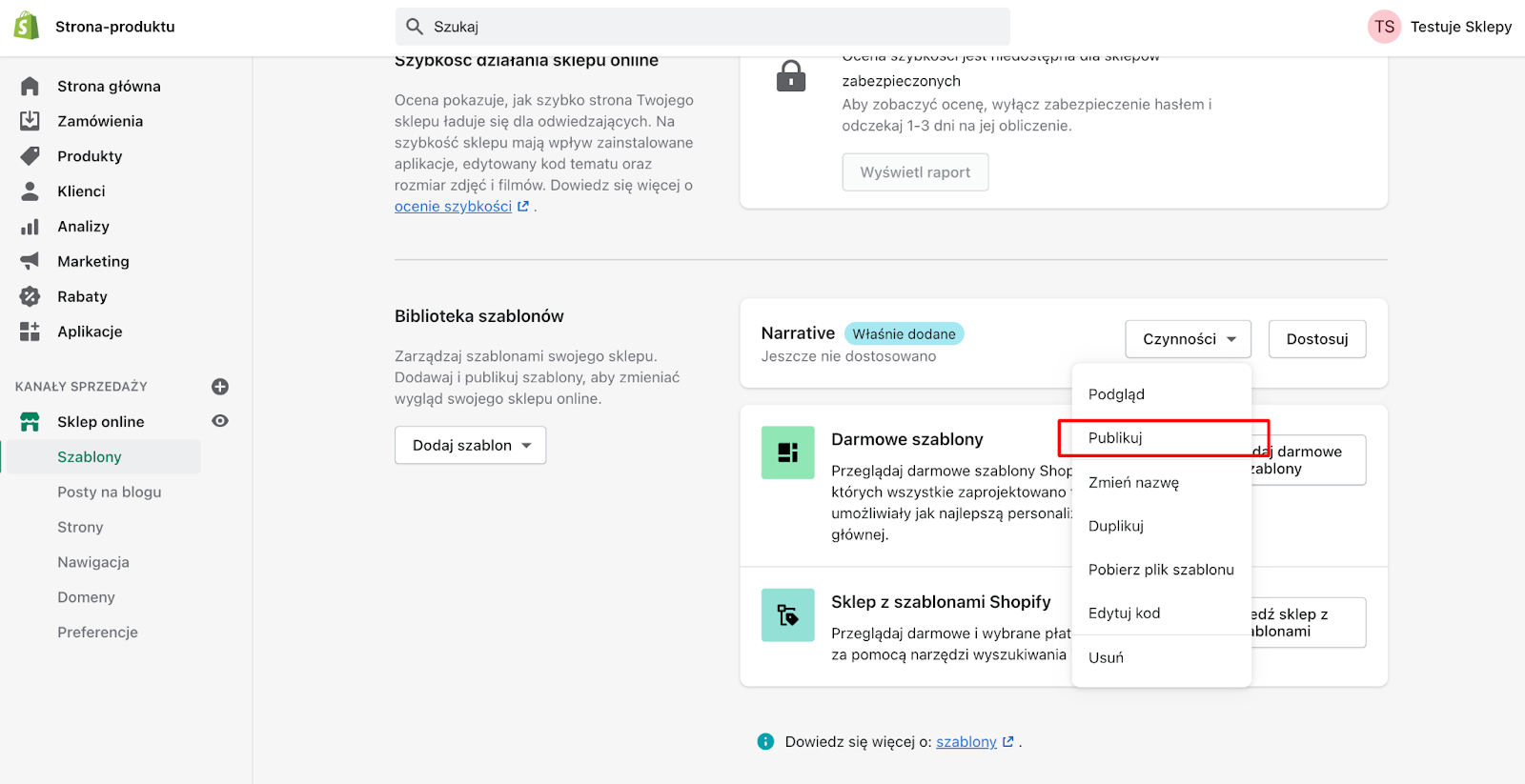The image size is (1525, 784).
Task: Select Aplikacje in the sidebar
Action: pos(90,331)
